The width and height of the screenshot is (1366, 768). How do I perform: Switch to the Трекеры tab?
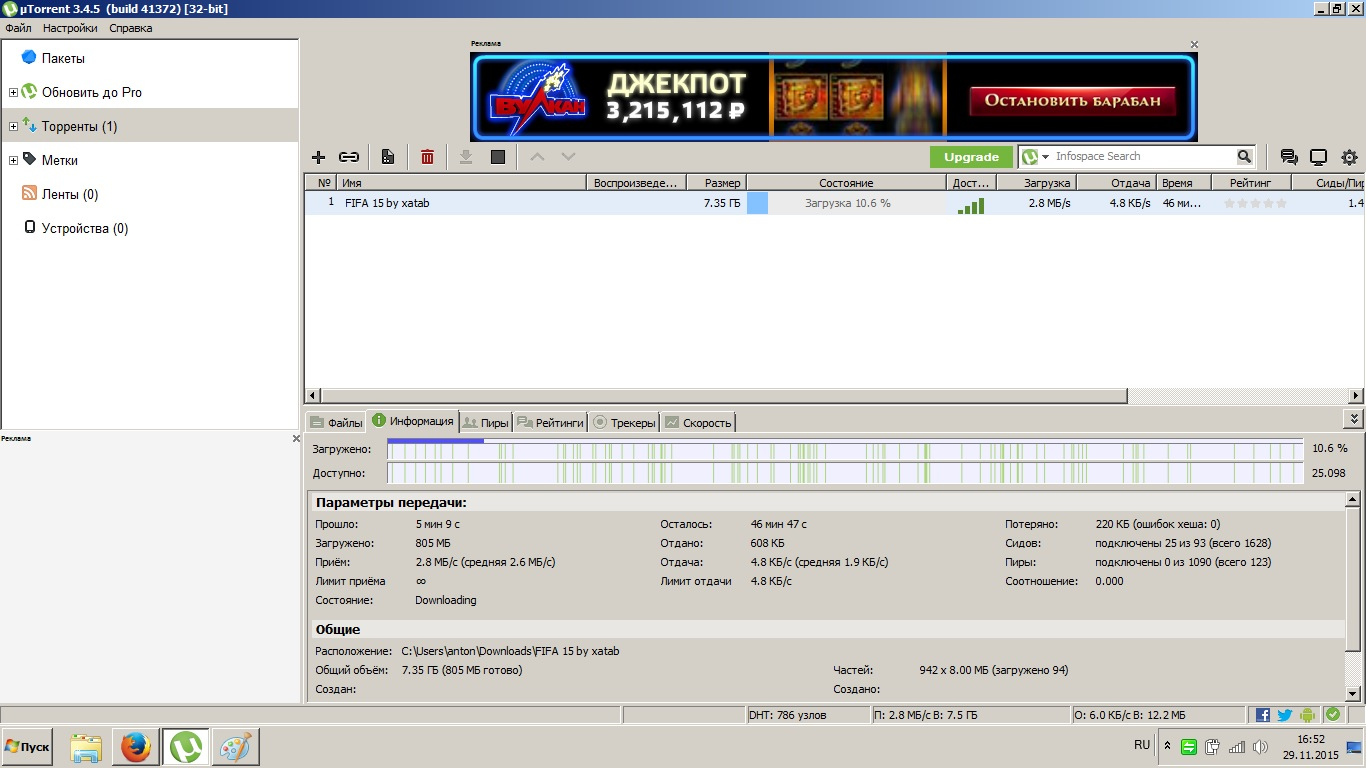(624, 423)
